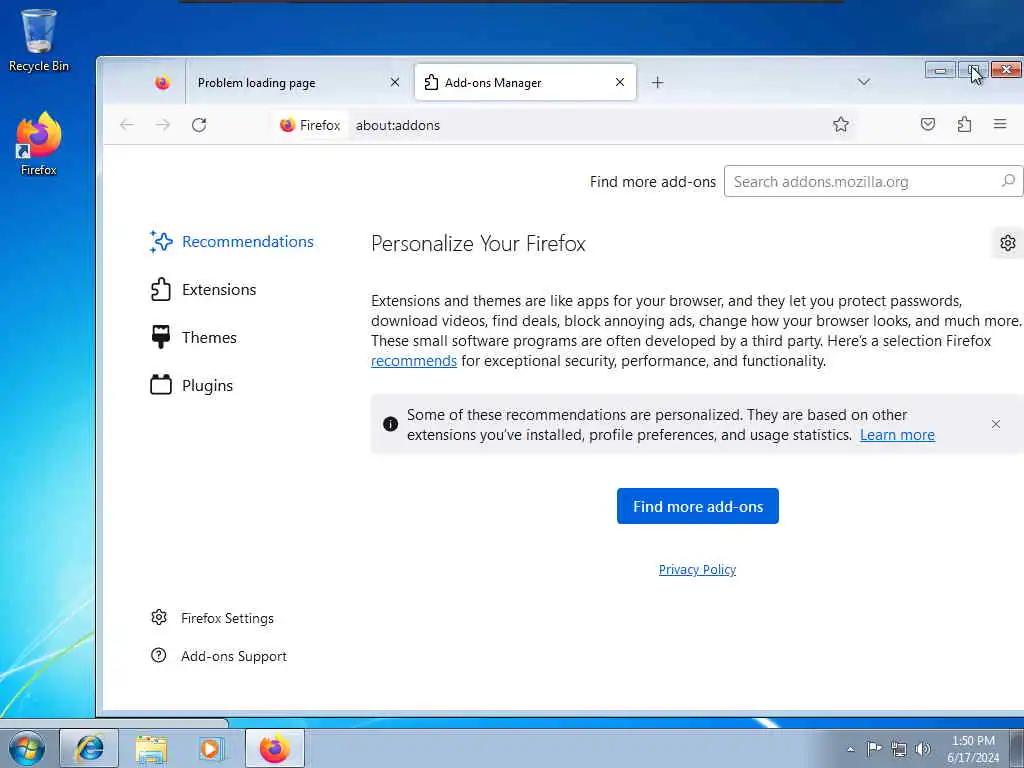Screen dimensions: 1024x768
Task: Close the Add-ons Manager tab
Action: pyautogui.click(x=620, y=82)
